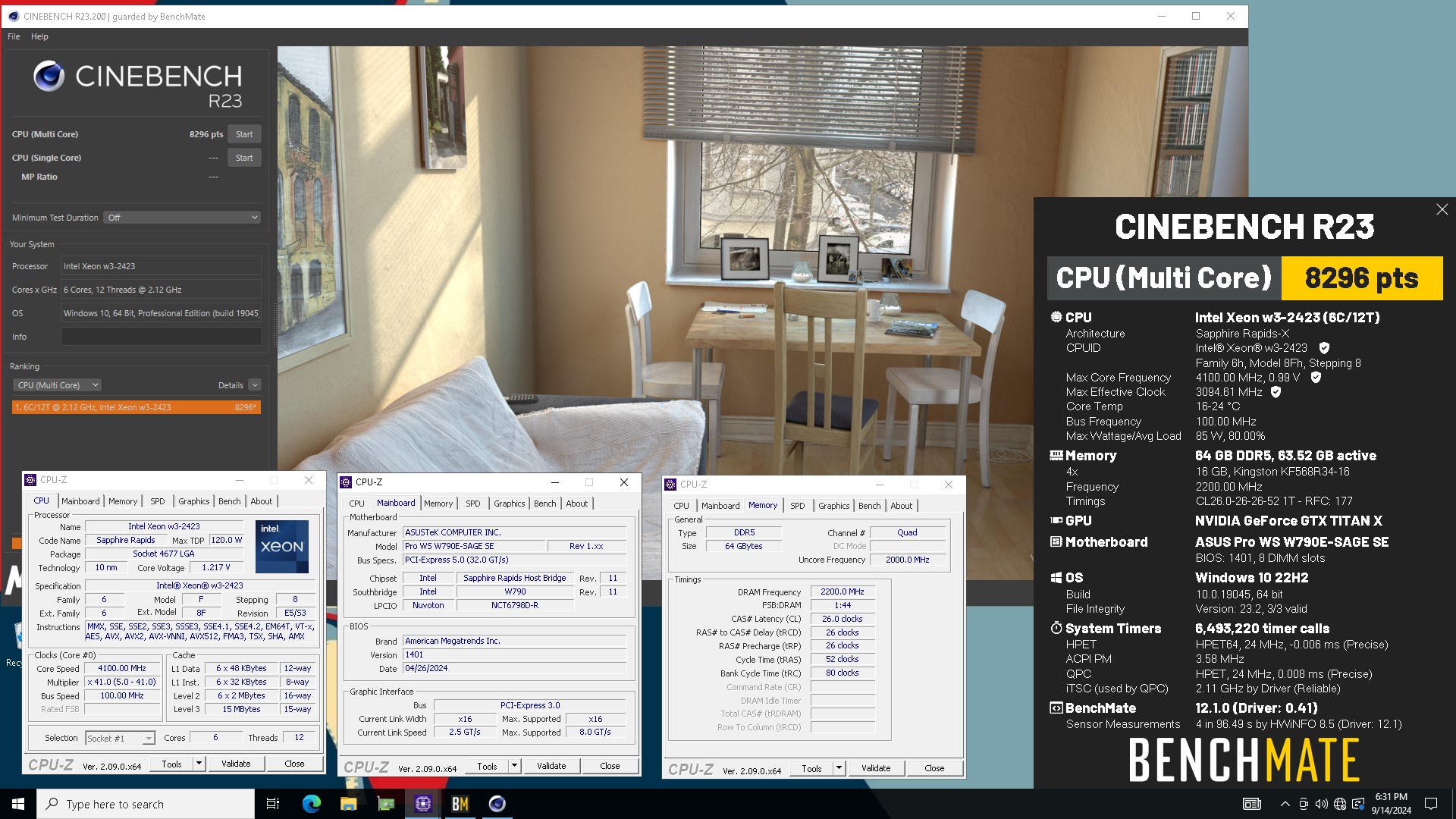This screenshot has width=1456, height=819.
Task: Open Mainboard tab in right CPU-Z
Action: [720, 506]
